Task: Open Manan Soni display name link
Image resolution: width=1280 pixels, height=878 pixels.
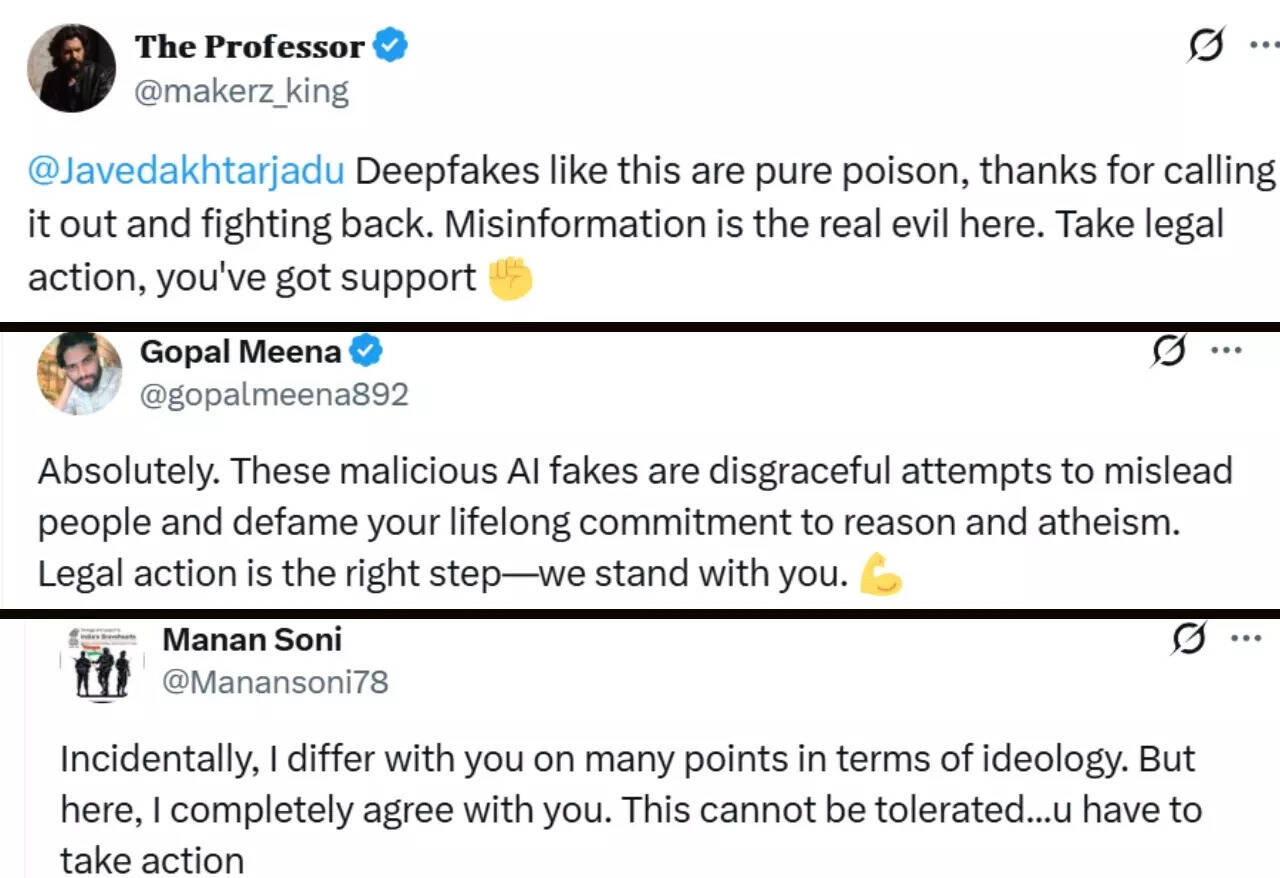Action: tap(252, 638)
